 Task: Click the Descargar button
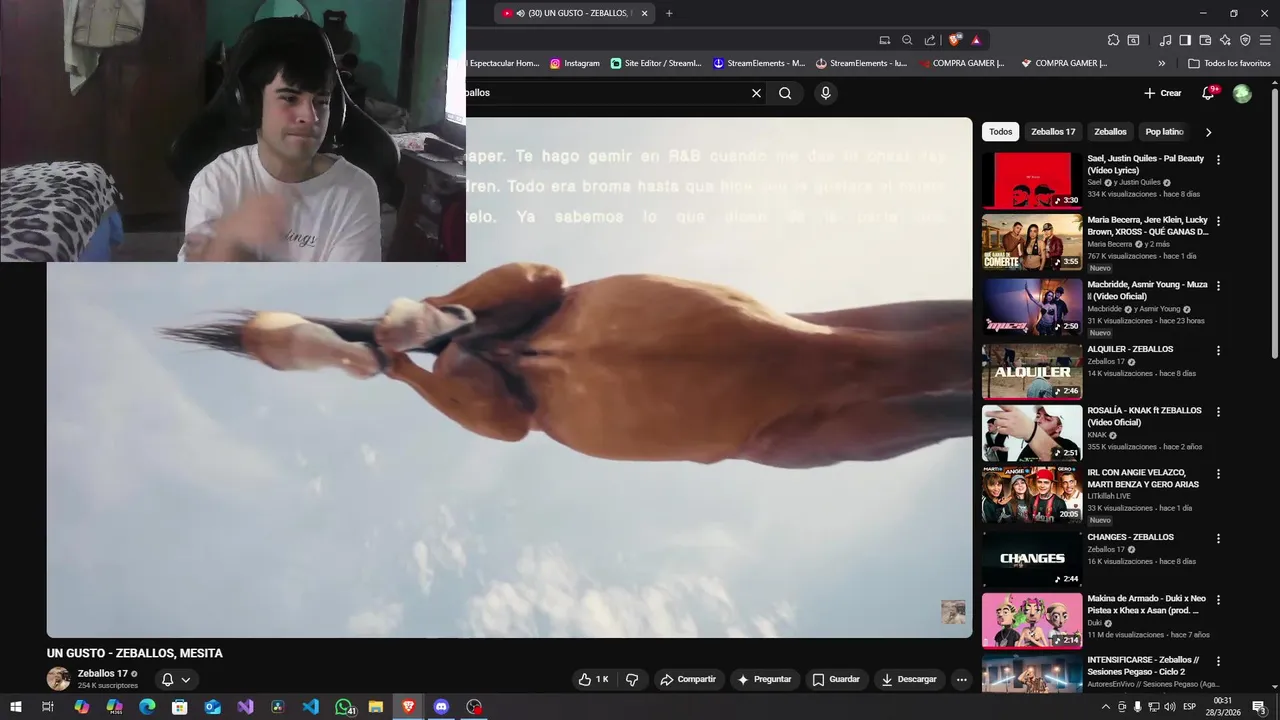(x=909, y=679)
